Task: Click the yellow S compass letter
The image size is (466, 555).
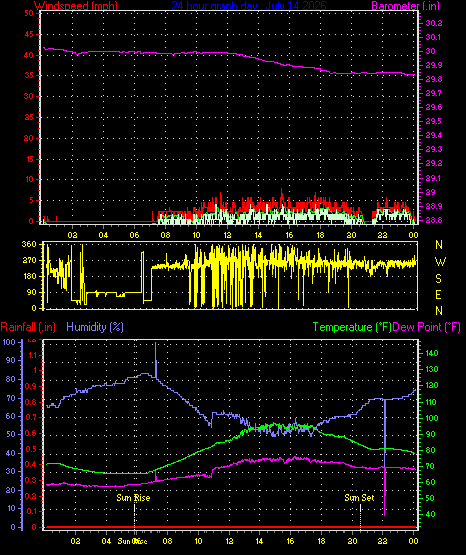Action: [439, 279]
